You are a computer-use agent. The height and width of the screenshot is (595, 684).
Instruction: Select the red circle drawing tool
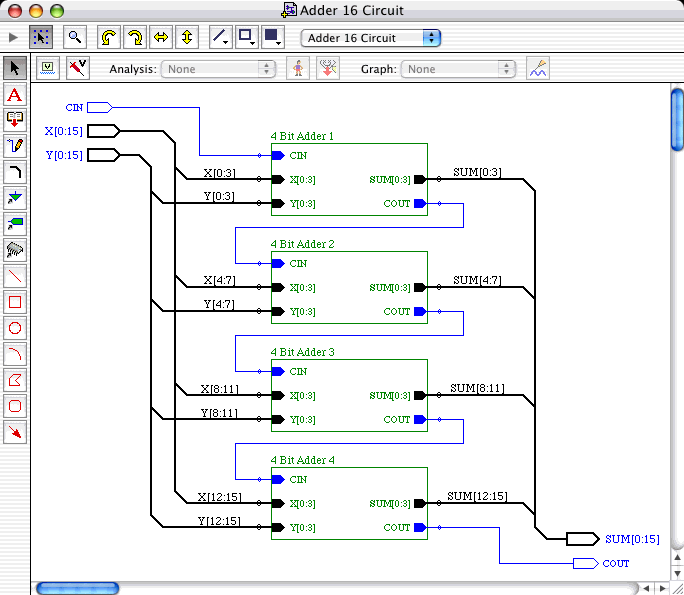pyautogui.click(x=15, y=328)
